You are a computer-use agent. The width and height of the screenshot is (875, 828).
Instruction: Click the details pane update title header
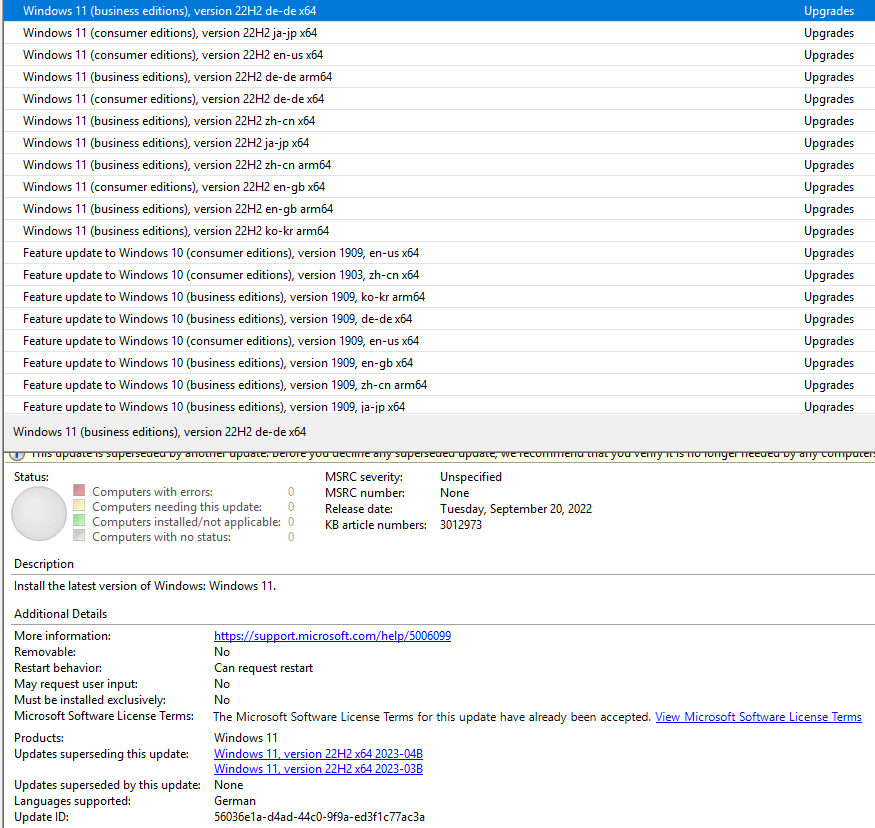160,432
